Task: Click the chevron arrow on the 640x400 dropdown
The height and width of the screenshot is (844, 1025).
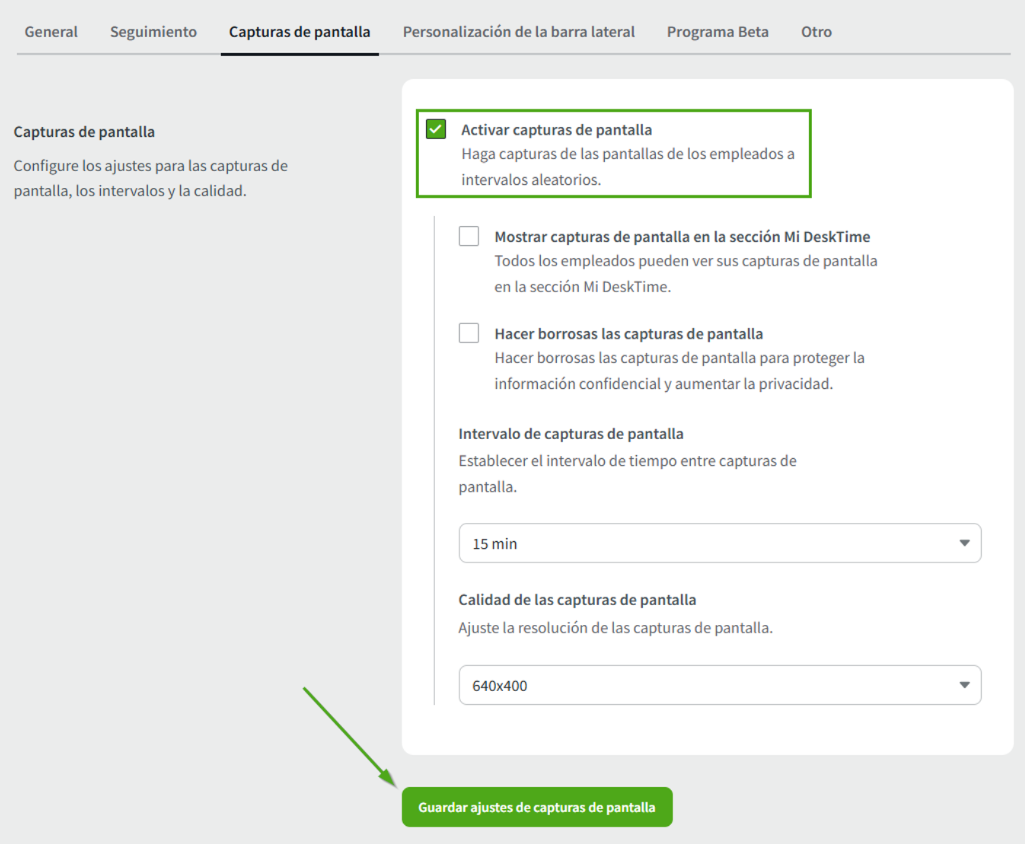Action: click(965, 685)
